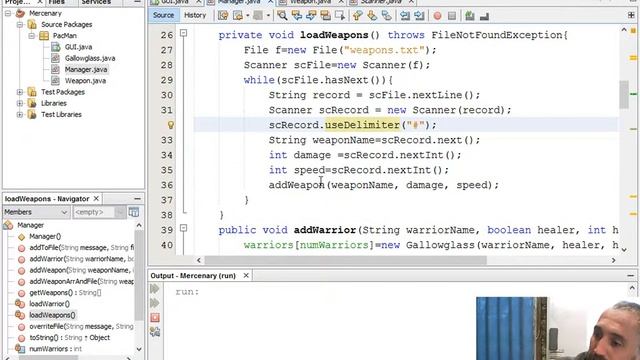
Task: Click the editor vertical scrollbar thumb
Action: coord(624,95)
